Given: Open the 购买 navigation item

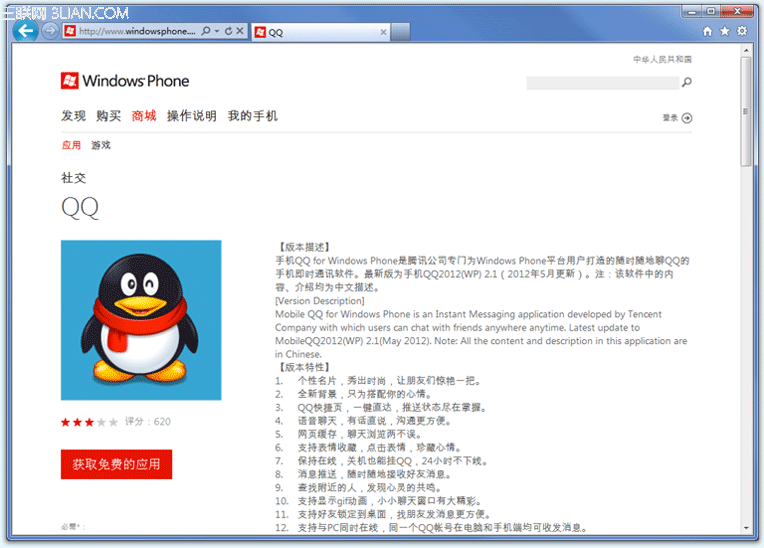Looking at the screenshot, I should pos(109,116).
